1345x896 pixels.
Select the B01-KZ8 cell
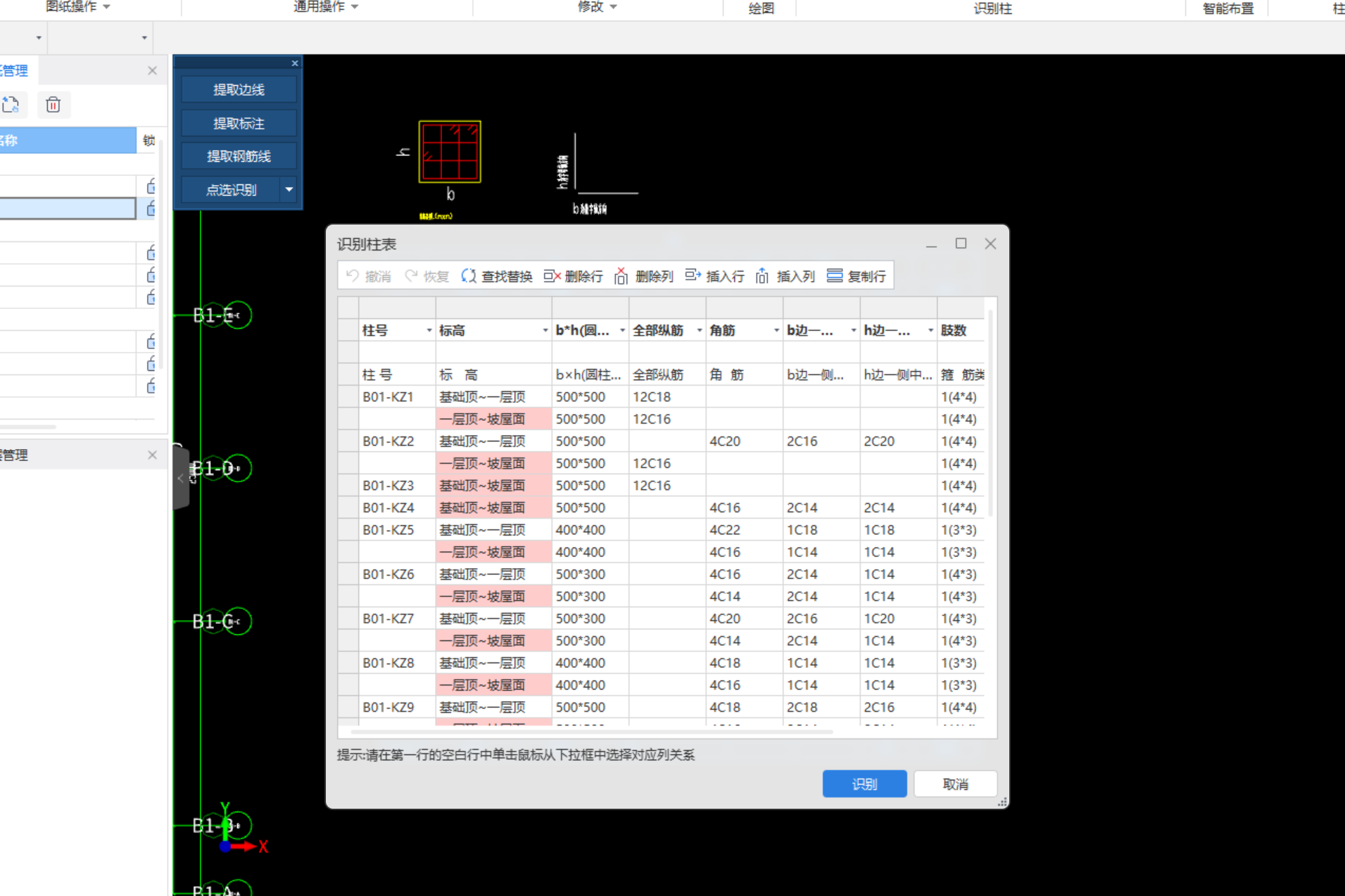tap(397, 663)
